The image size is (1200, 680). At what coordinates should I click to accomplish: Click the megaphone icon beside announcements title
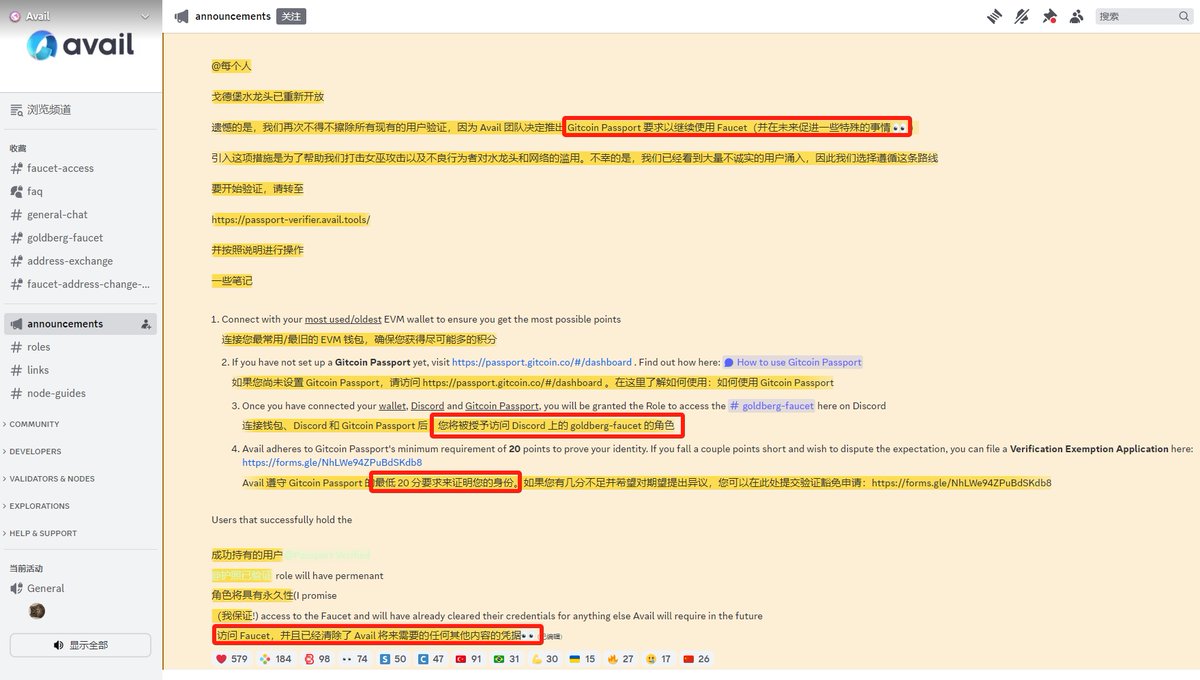(x=182, y=16)
